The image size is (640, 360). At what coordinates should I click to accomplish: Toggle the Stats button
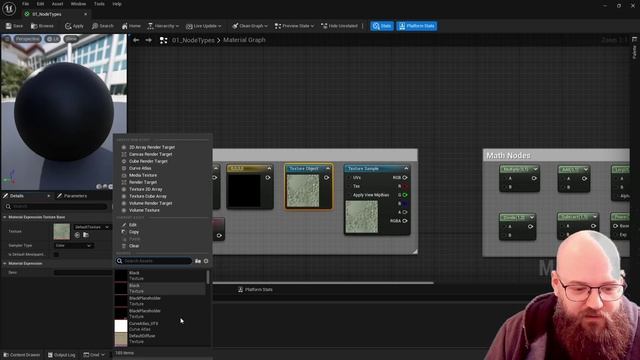[382, 26]
